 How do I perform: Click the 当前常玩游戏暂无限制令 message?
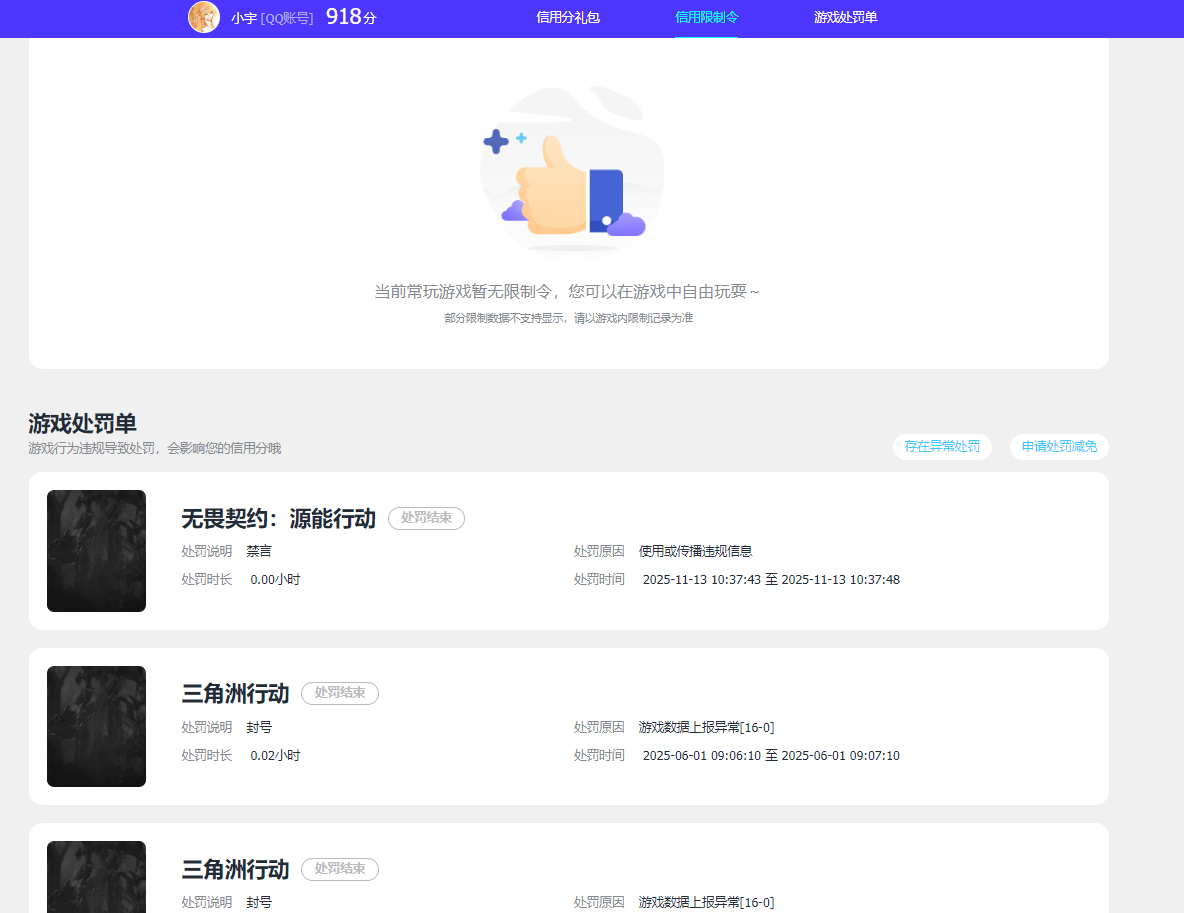(566, 291)
